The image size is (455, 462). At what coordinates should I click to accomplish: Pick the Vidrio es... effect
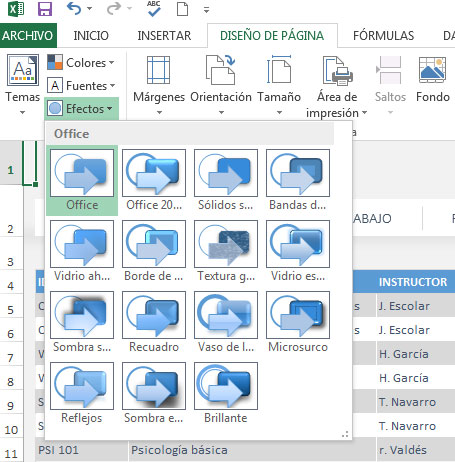[298, 251]
